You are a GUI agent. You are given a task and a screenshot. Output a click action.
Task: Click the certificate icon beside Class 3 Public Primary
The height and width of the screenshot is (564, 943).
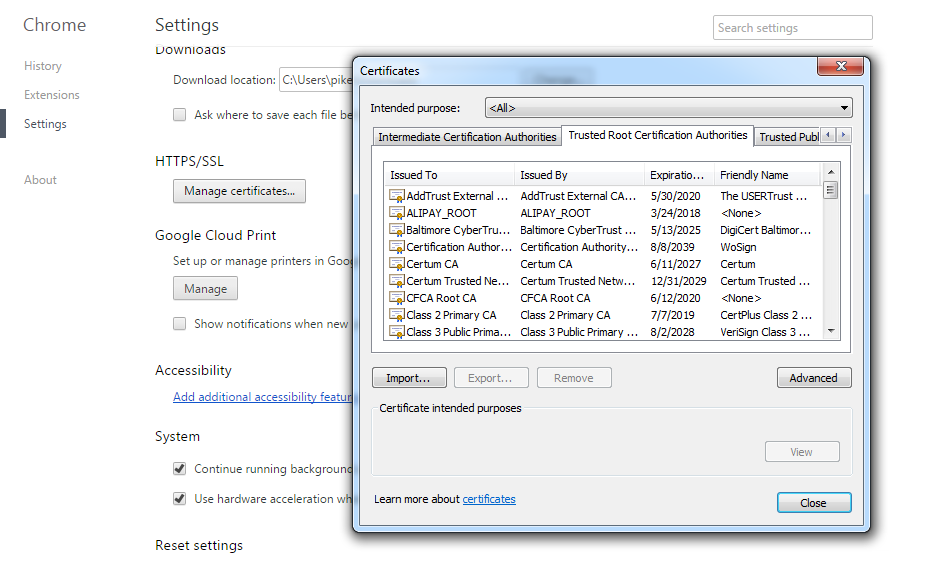tap(396, 332)
